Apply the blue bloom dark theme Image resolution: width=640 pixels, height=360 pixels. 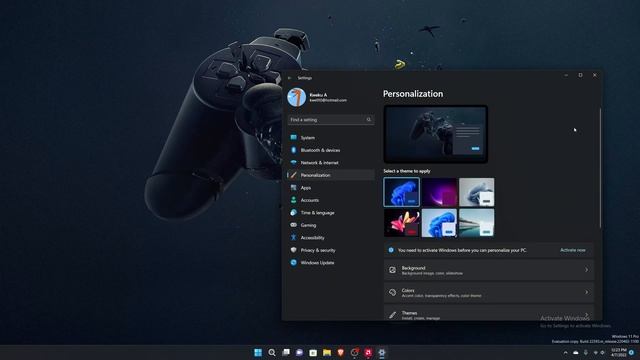pyautogui.click(x=402, y=192)
